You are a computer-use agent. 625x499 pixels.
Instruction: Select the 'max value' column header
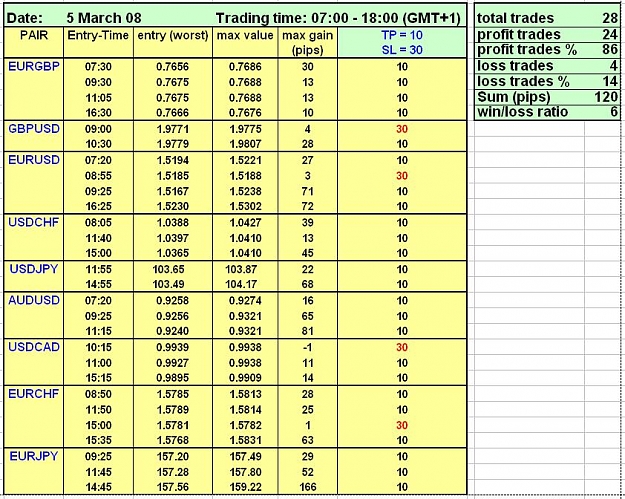(x=245, y=35)
